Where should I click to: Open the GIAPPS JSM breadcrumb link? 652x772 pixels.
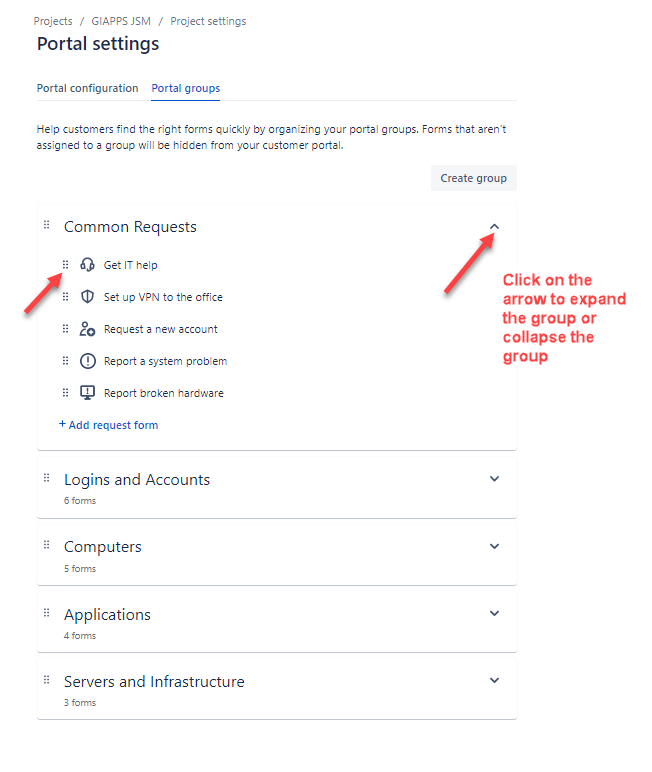tap(121, 21)
